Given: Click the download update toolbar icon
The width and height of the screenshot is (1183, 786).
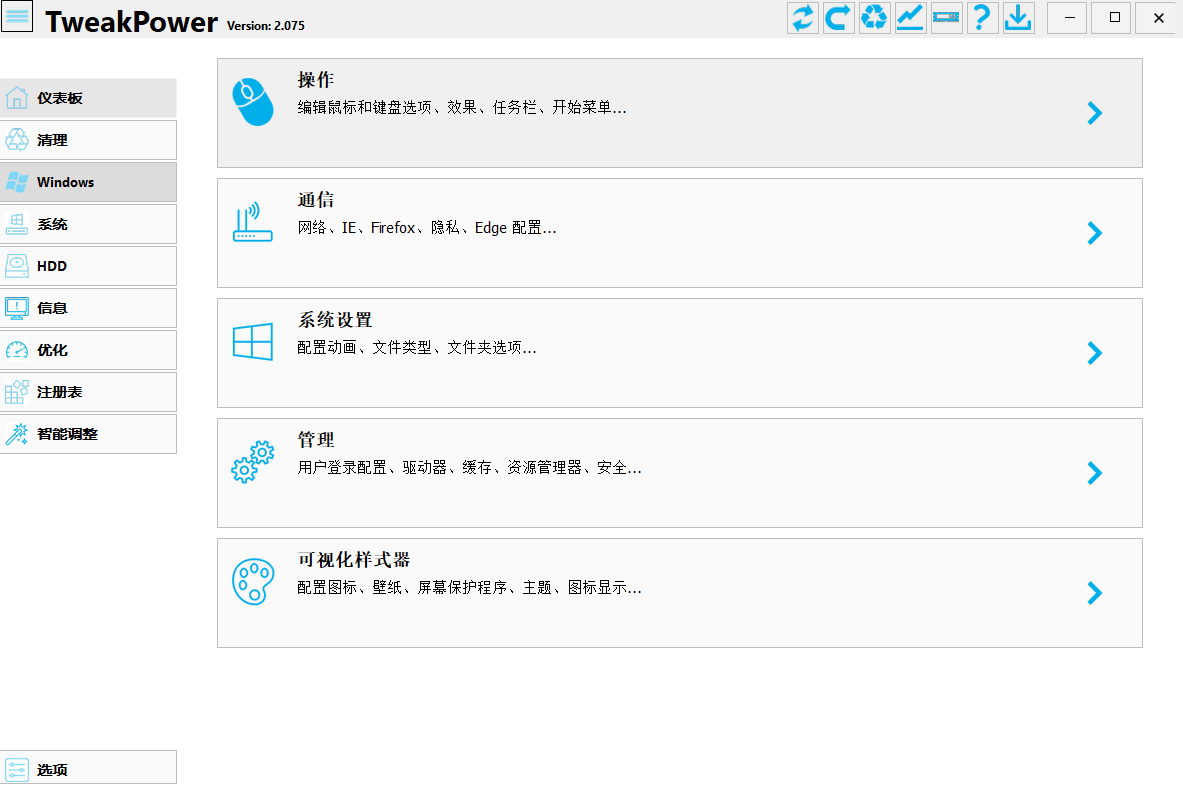Looking at the screenshot, I should point(1018,18).
